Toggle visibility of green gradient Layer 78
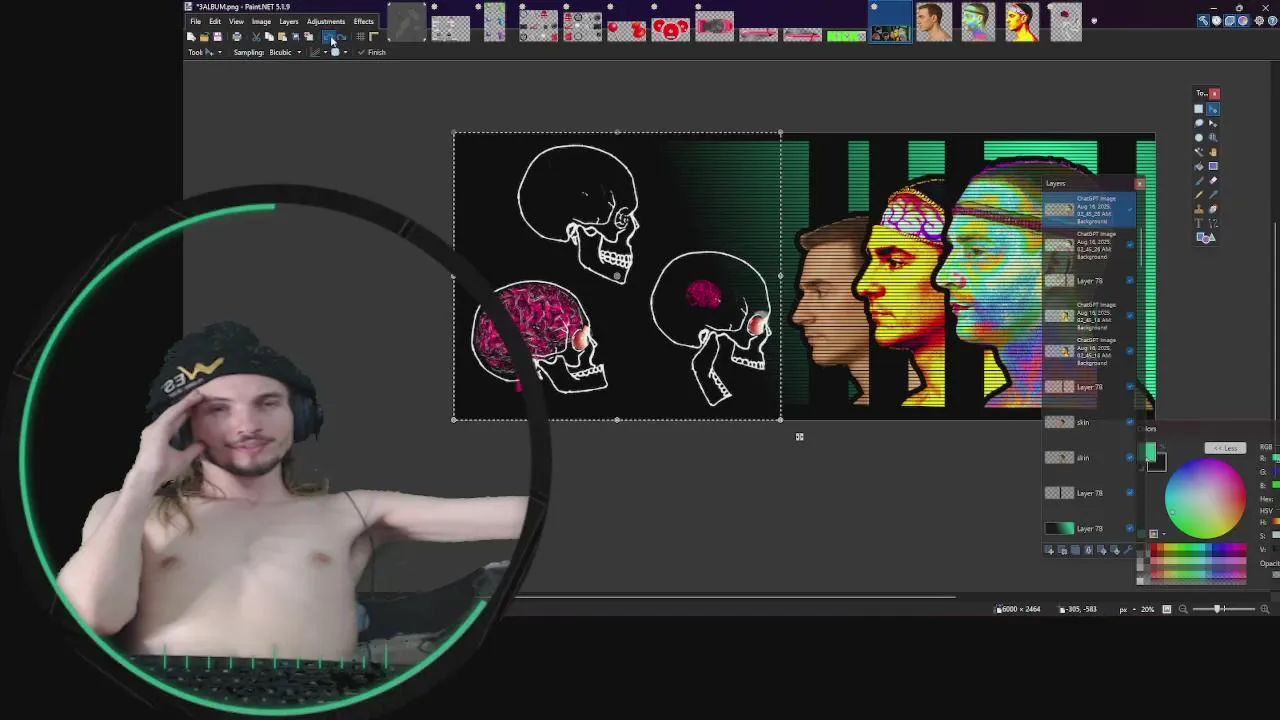This screenshot has height=720, width=1280. (1130, 528)
